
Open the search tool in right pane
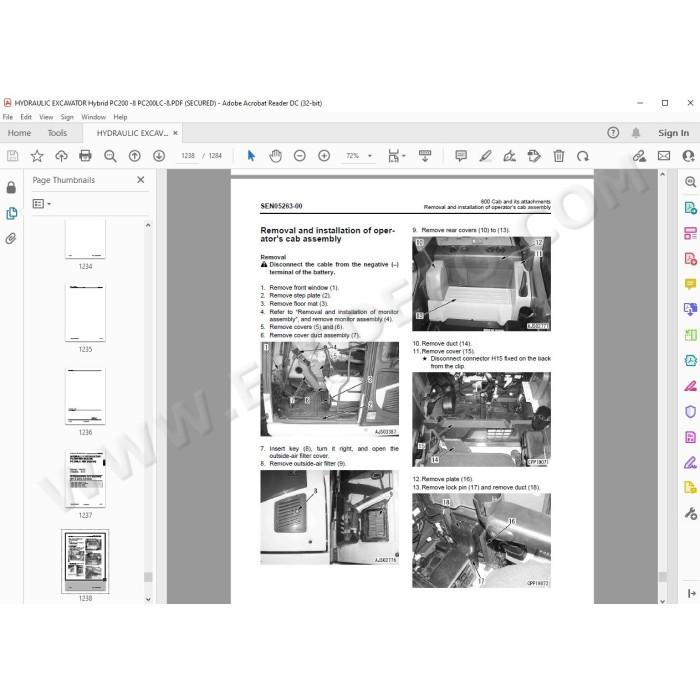690,182
